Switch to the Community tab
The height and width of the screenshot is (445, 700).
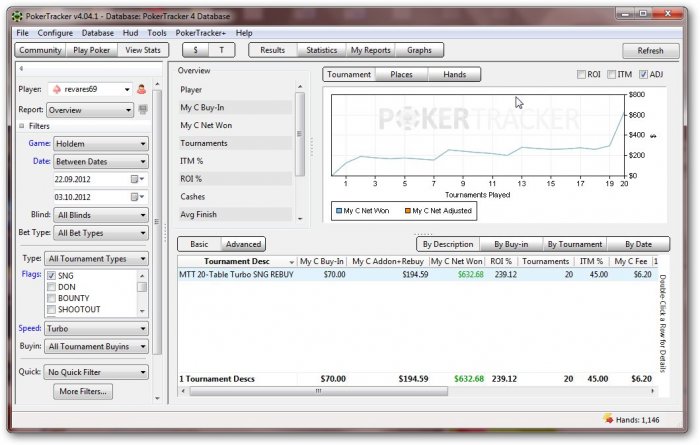click(40, 50)
